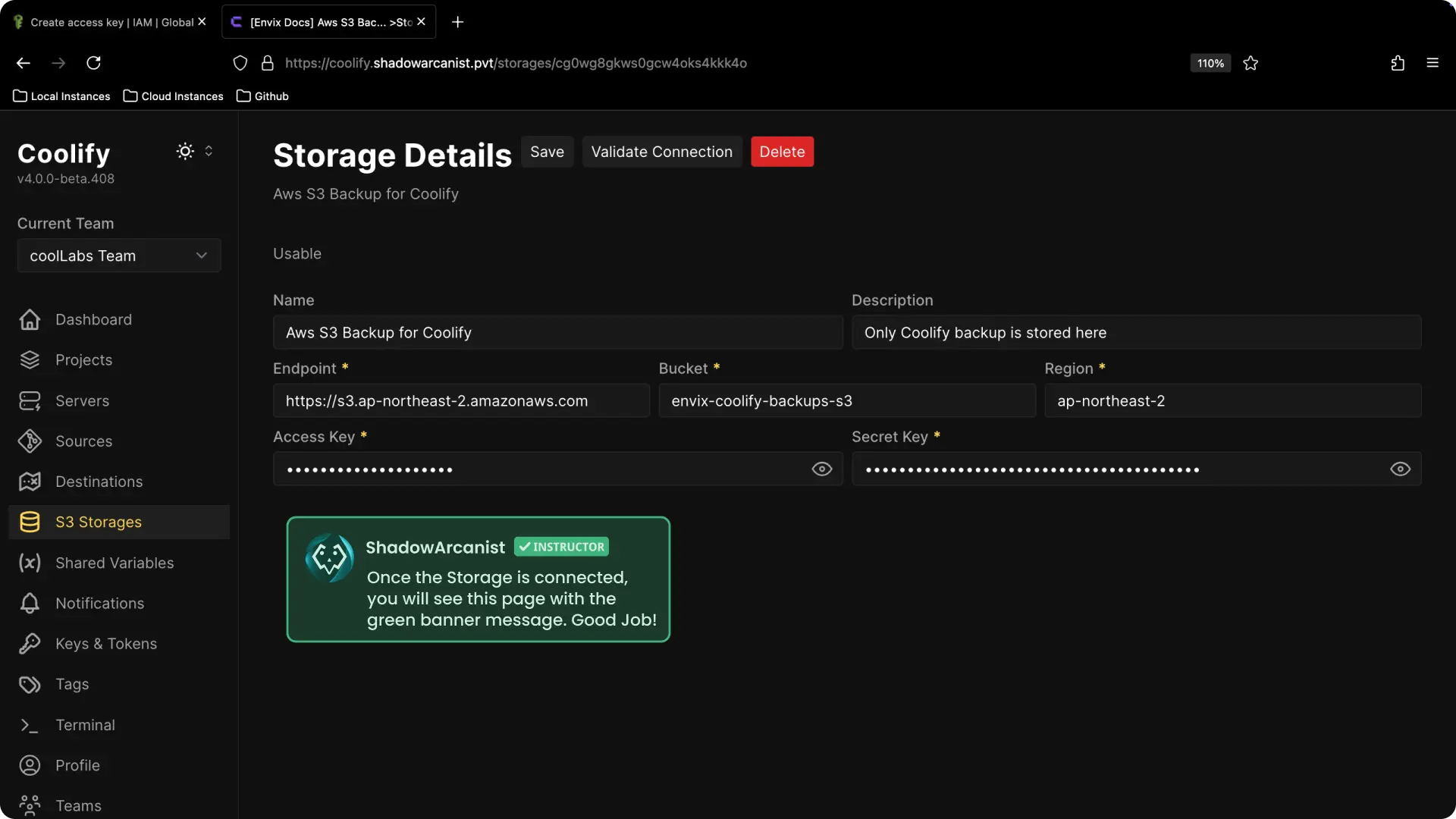
Task: Select the S3 Storages database icon
Action: [x=28, y=522]
